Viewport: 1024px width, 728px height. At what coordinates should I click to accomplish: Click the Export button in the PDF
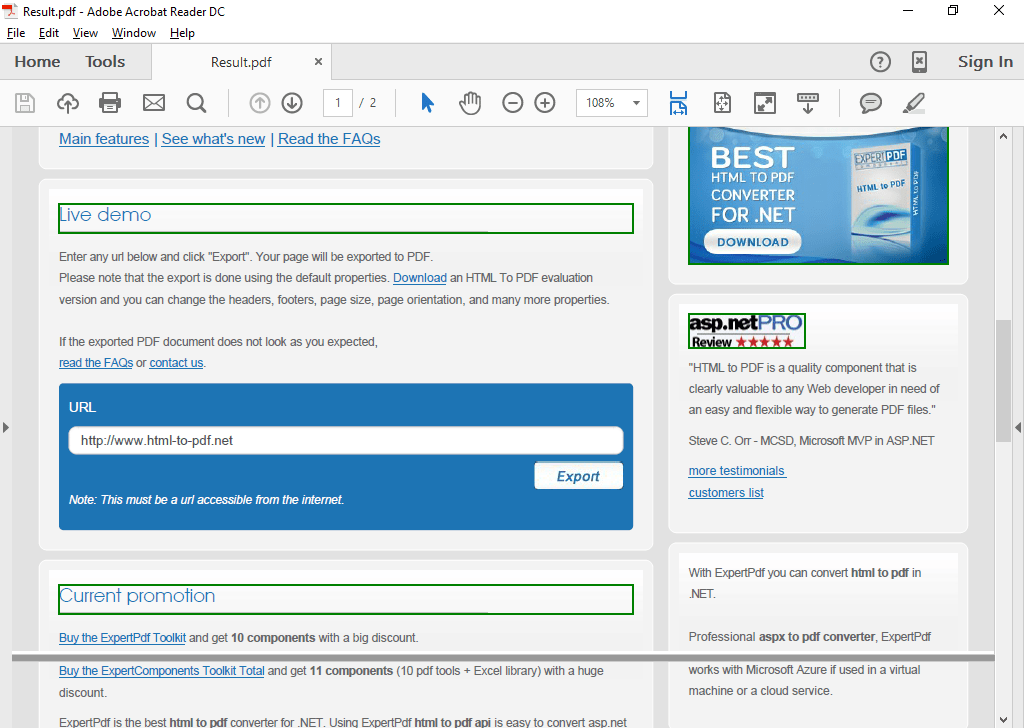[578, 475]
